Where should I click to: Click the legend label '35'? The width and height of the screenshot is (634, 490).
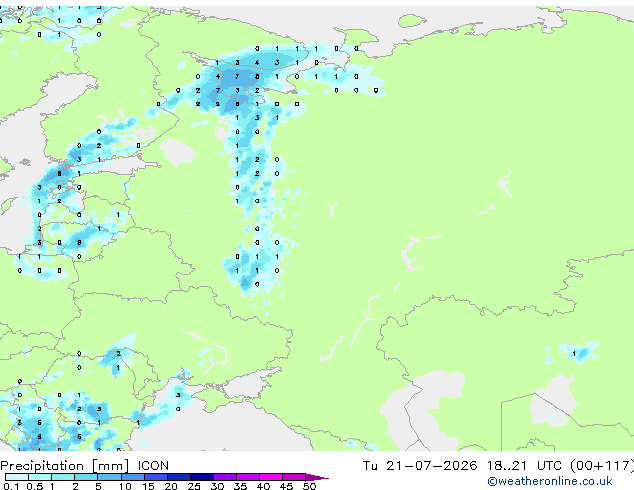pos(240,486)
